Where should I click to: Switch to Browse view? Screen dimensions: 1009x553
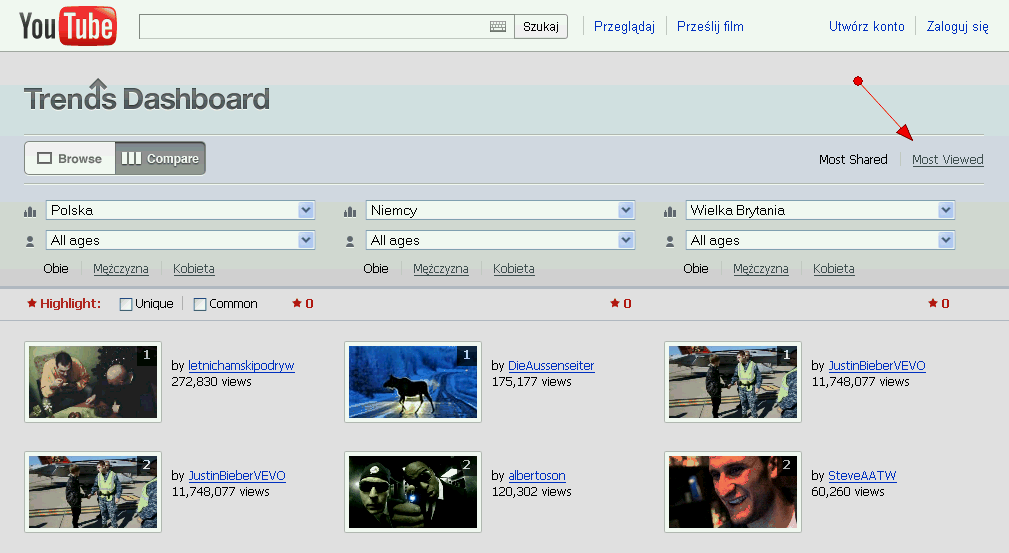click(70, 158)
